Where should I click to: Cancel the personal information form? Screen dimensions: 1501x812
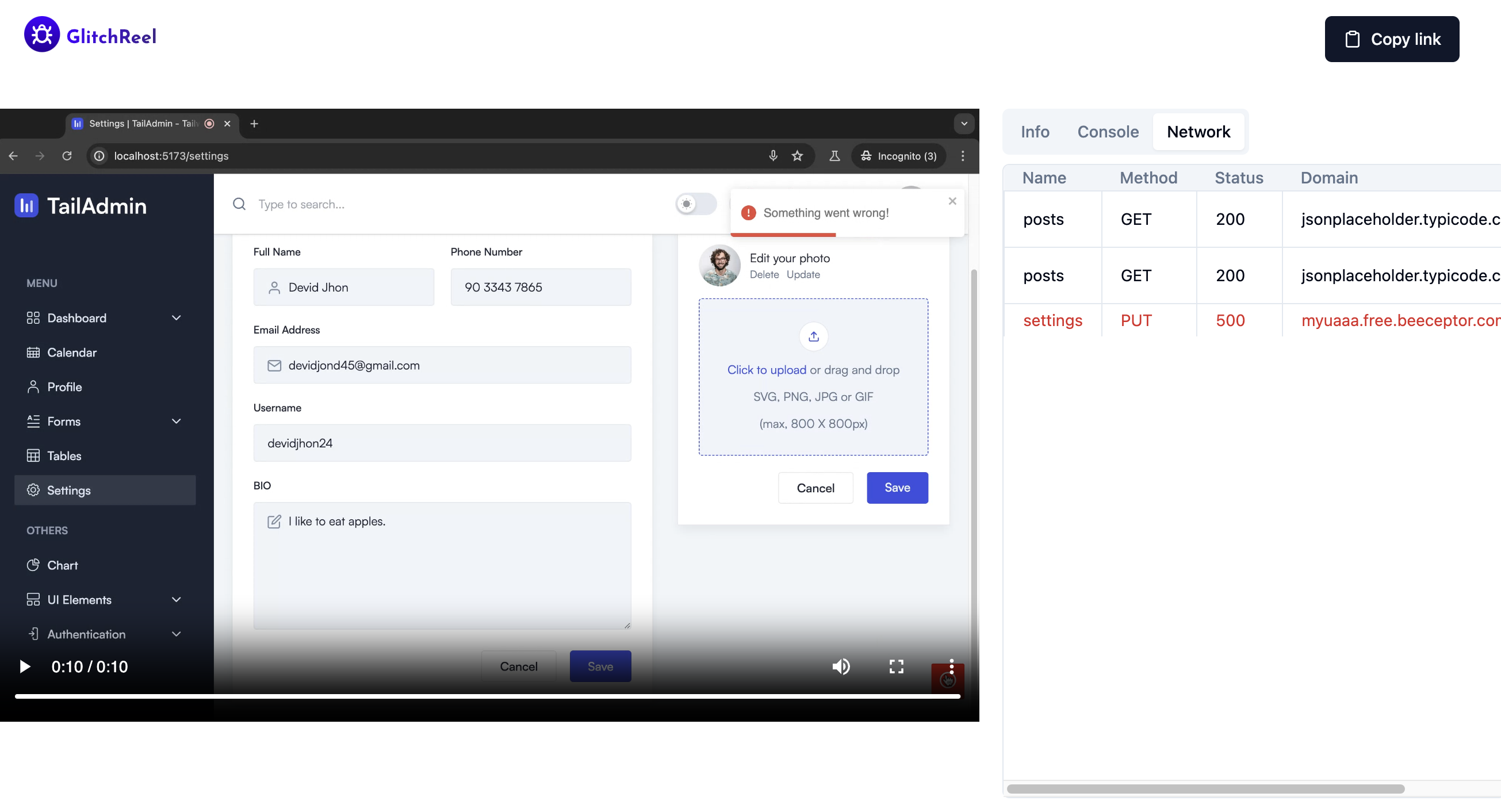[519, 667]
